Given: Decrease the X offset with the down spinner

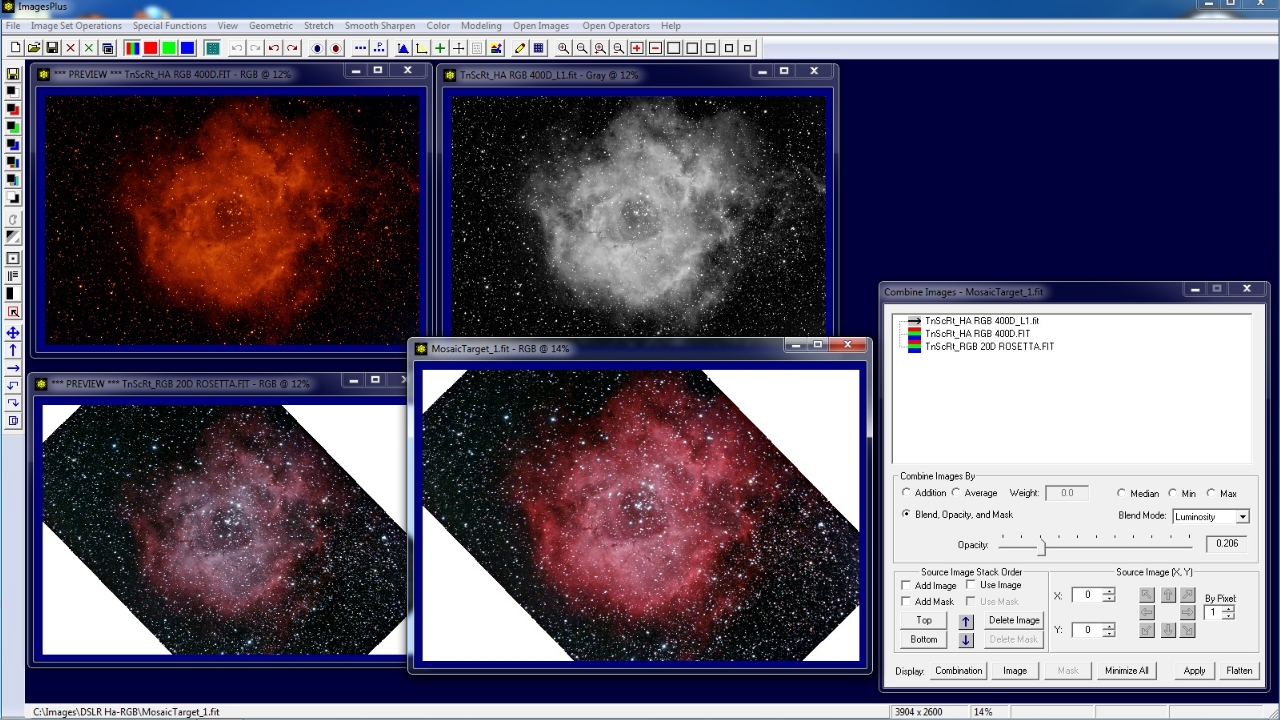Looking at the screenshot, I should coord(1109,599).
